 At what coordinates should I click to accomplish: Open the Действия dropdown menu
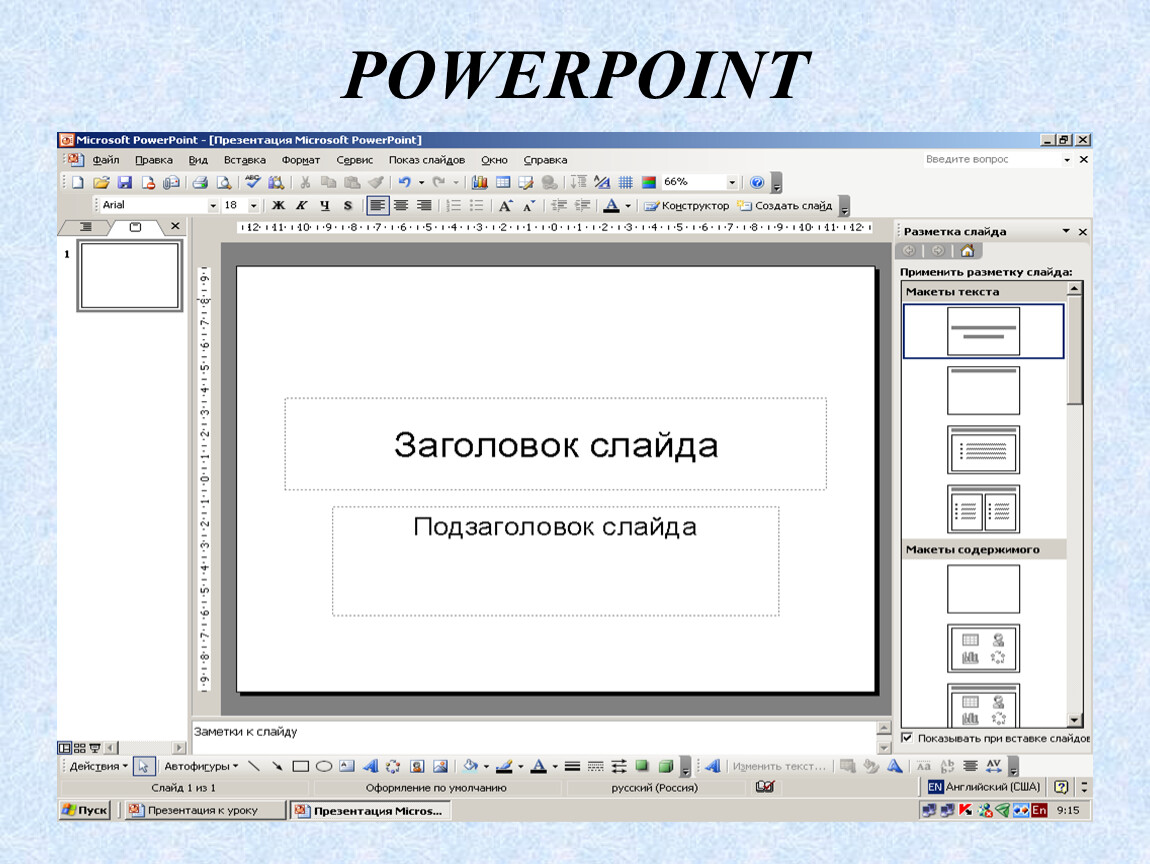(x=98, y=766)
